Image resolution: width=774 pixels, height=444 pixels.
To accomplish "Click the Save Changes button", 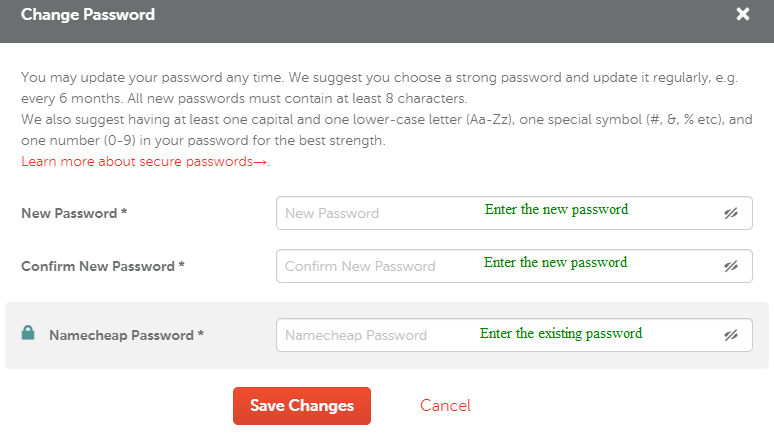I will pos(302,405).
